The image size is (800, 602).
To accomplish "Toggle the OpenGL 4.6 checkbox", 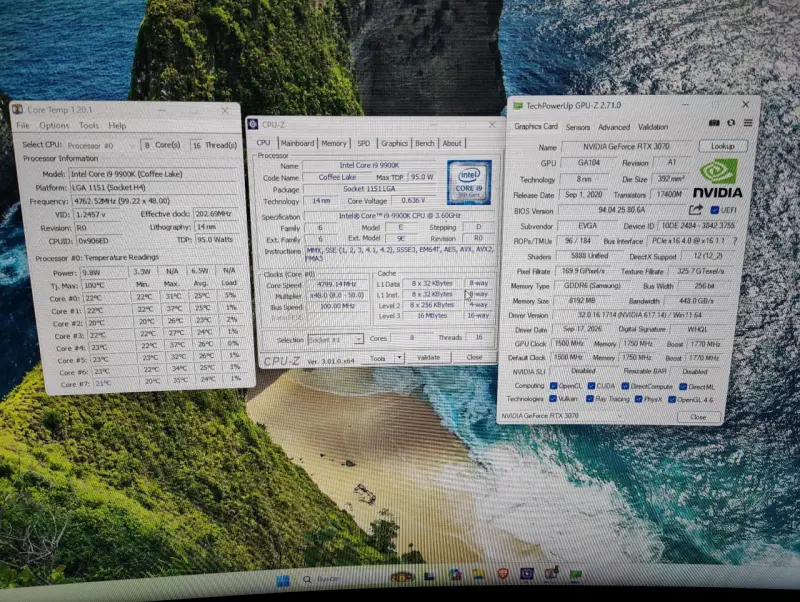I will click(x=671, y=399).
